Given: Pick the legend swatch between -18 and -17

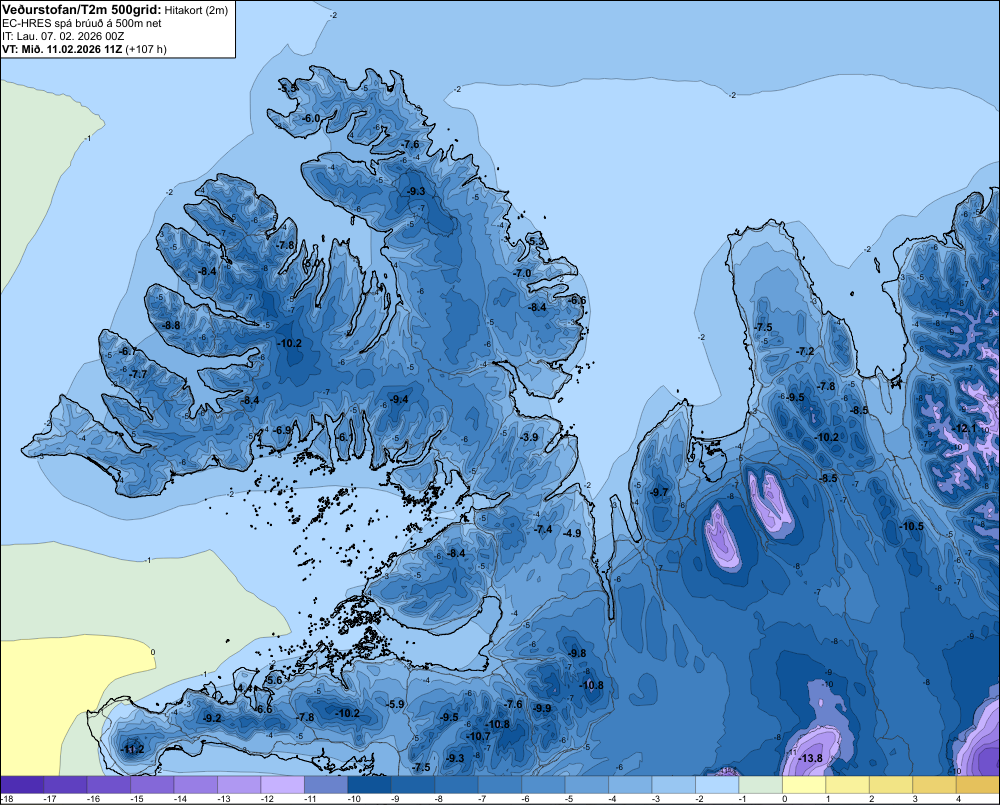Looking at the screenshot, I should 22,785.
